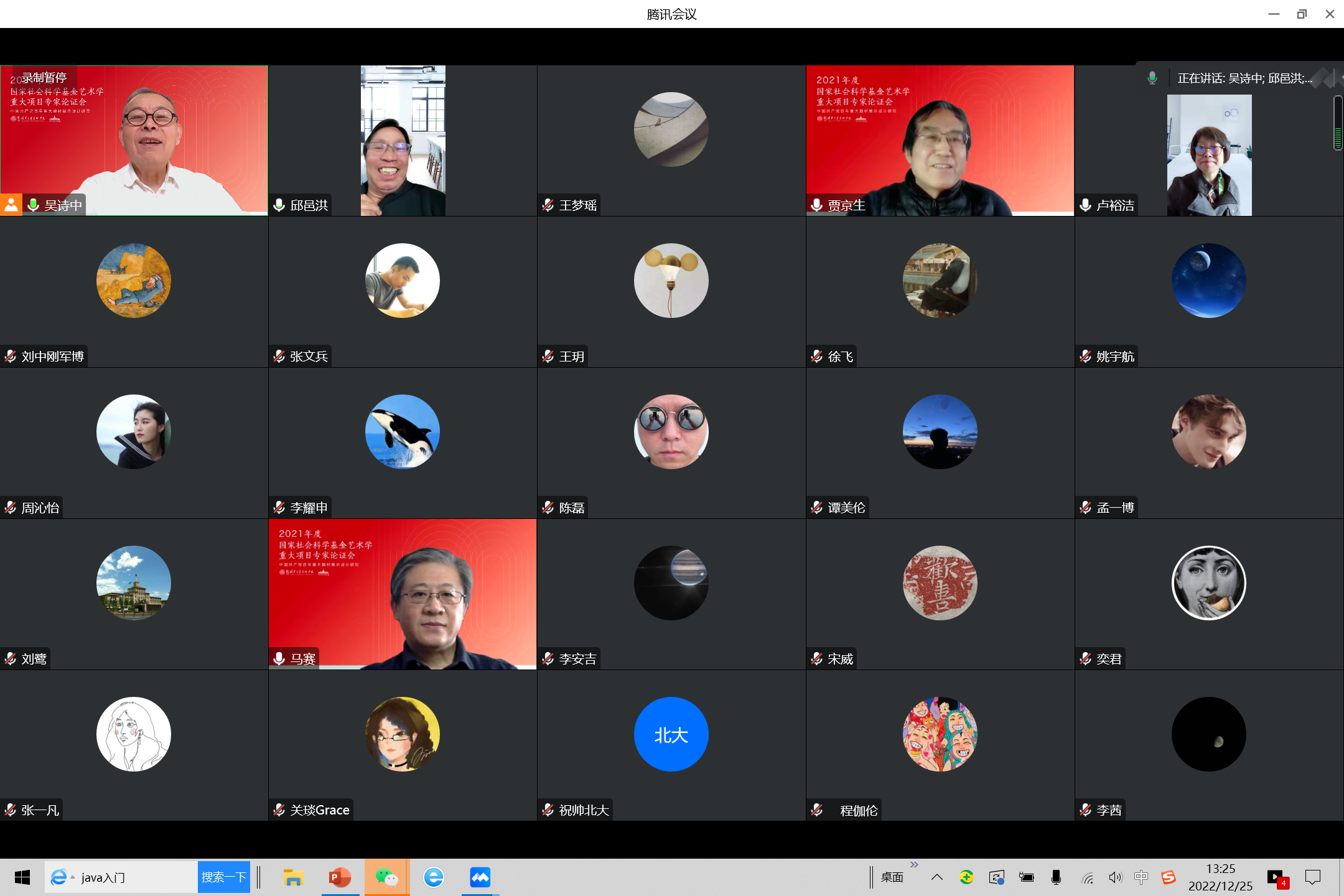Expand the 正在讲话 speaker list banner
The image size is (1344, 896).
click(1244, 78)
